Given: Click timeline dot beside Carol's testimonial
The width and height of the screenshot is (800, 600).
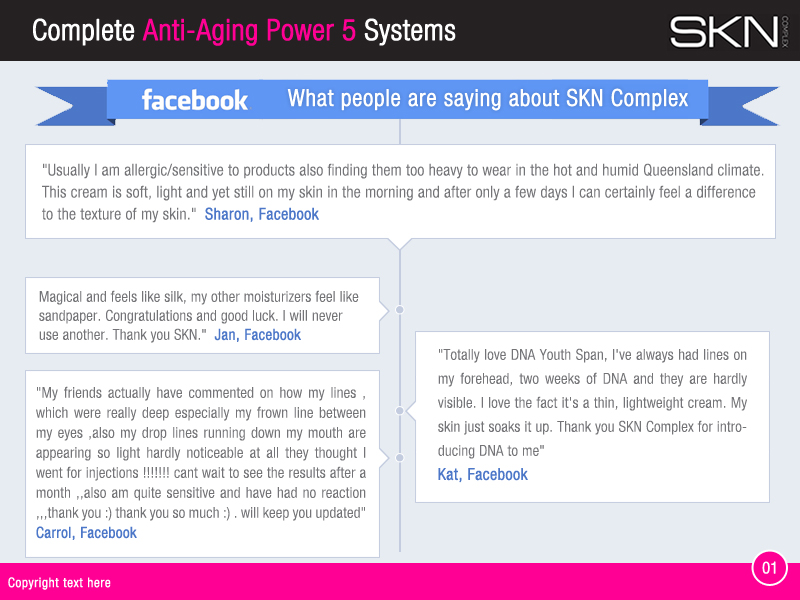Looking at the screenshot, I should tap(400, 458).
